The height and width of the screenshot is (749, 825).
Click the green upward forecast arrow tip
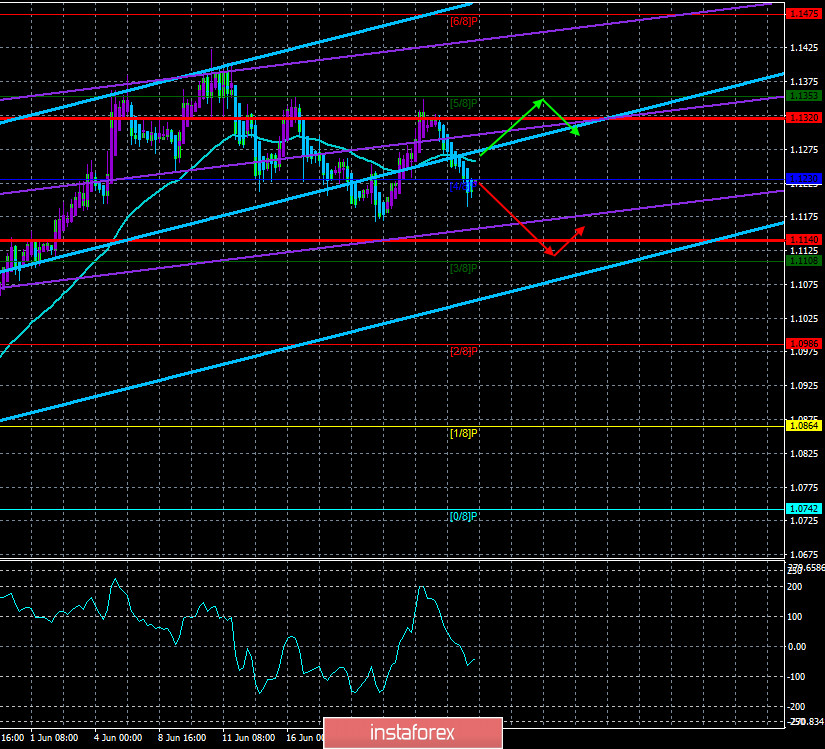click(542, 100)
